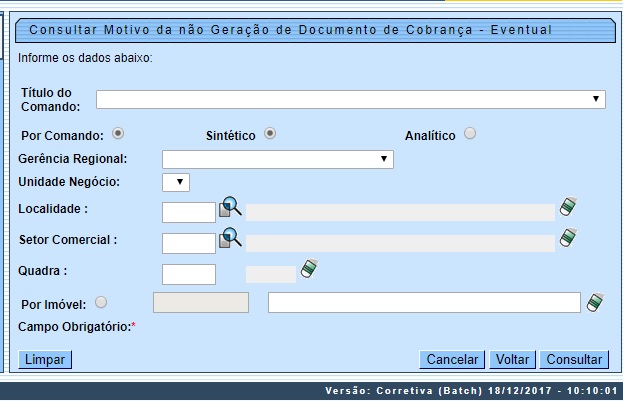Image resolution: width=623 pixels, height=401 pixels.
Task: Submit the form with Consultar button
Action: click(x=574, y=359)
